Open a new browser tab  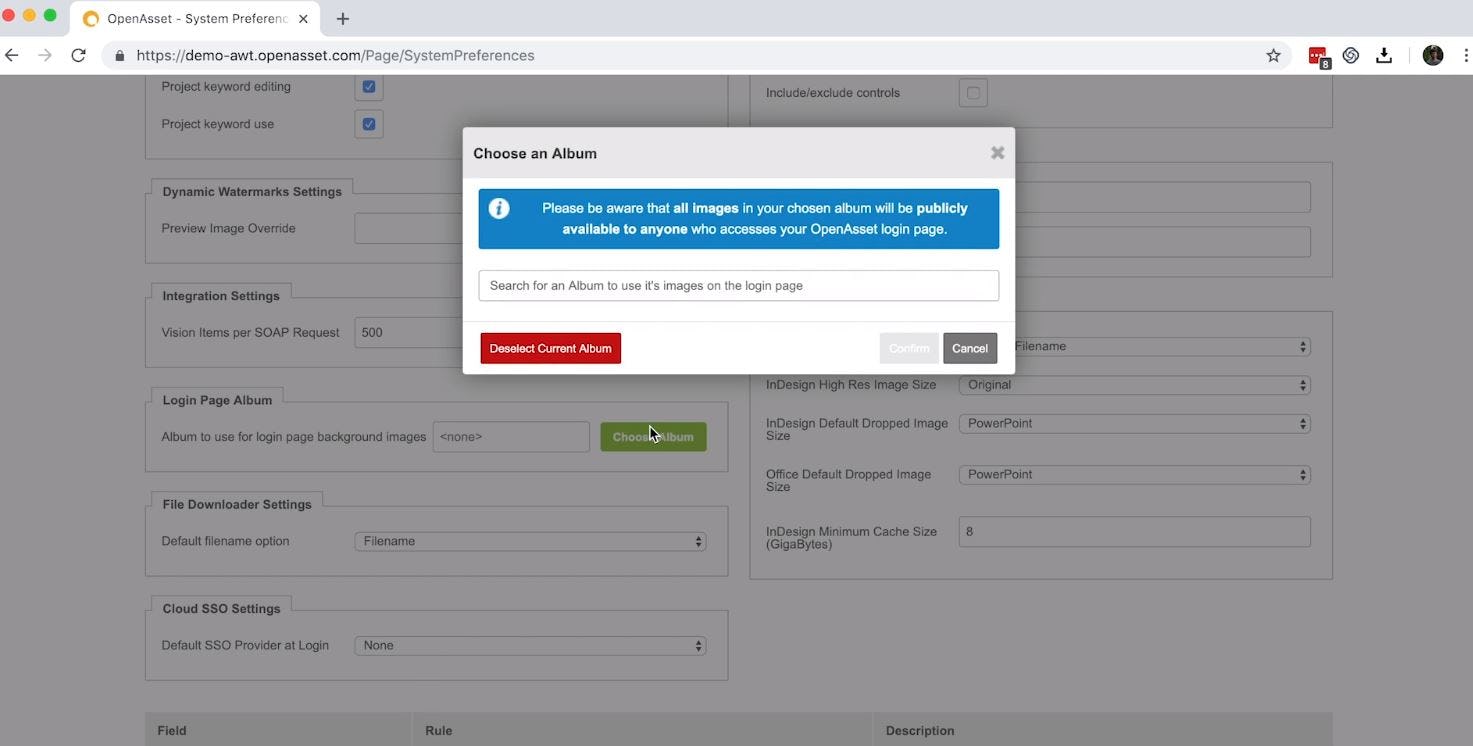(x=342, y=18)
